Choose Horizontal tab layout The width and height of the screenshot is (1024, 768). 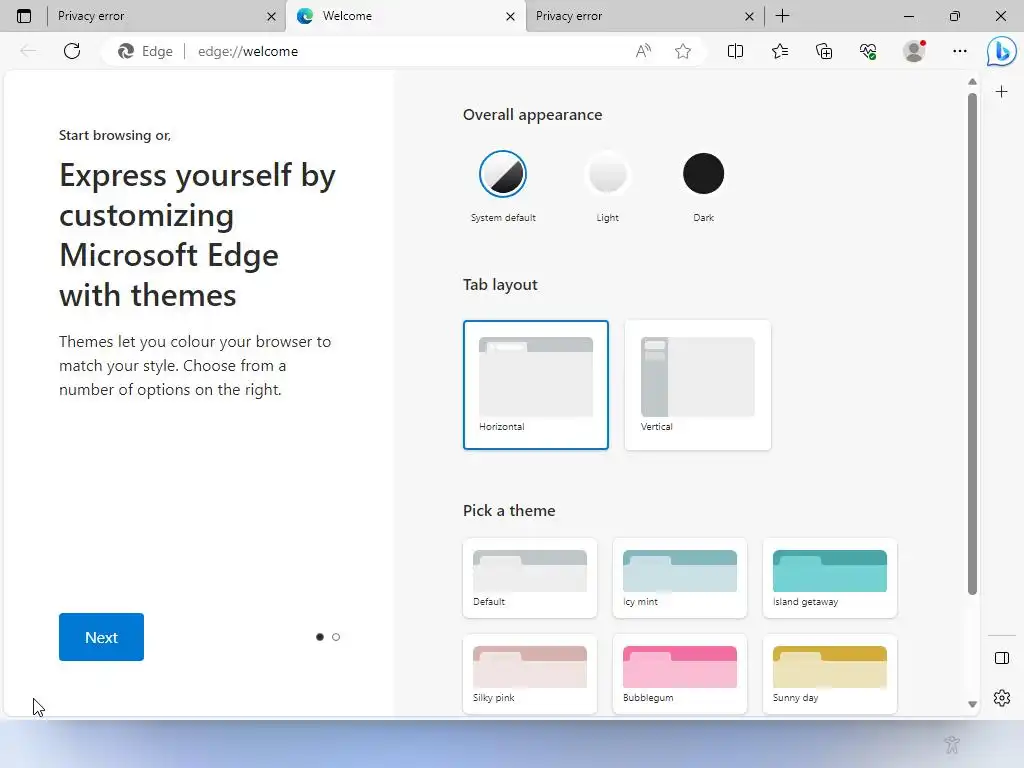click(536, 385)
